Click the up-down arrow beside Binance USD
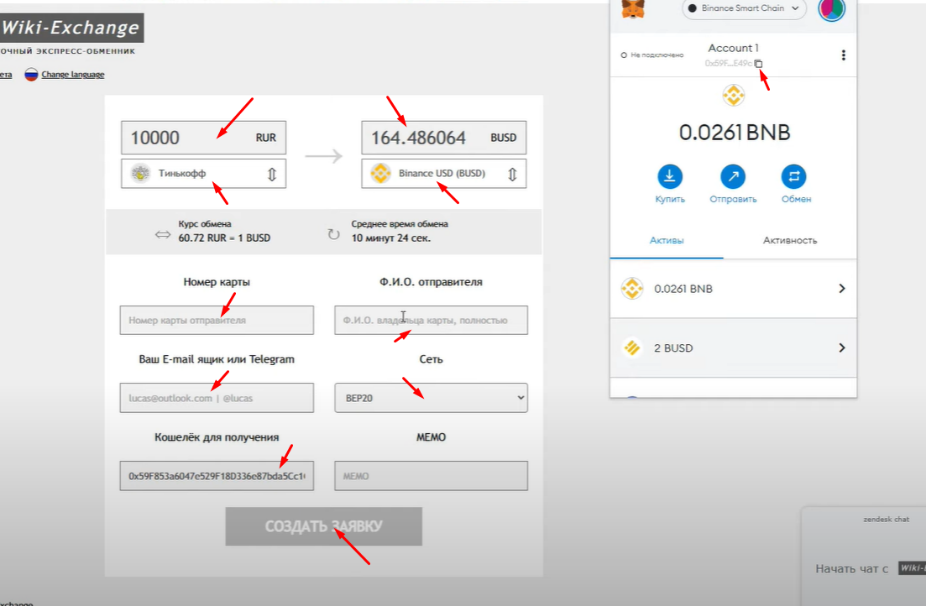Image resolution: width=926 pixels, height=606 pixels. [x=512, y=174]
